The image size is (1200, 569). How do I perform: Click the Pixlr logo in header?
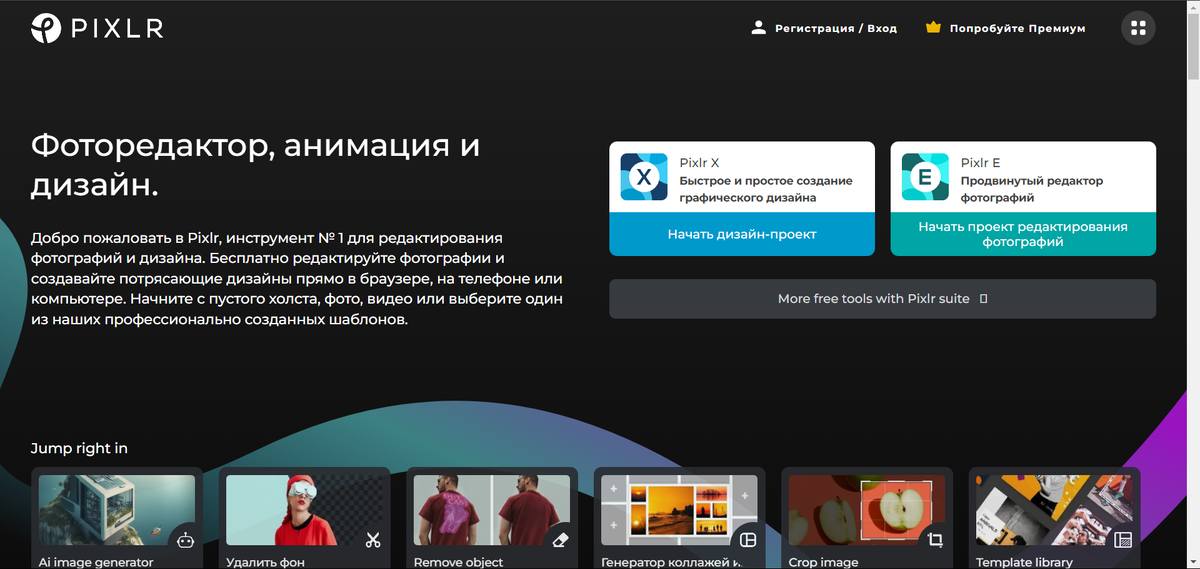click(96, 28)
